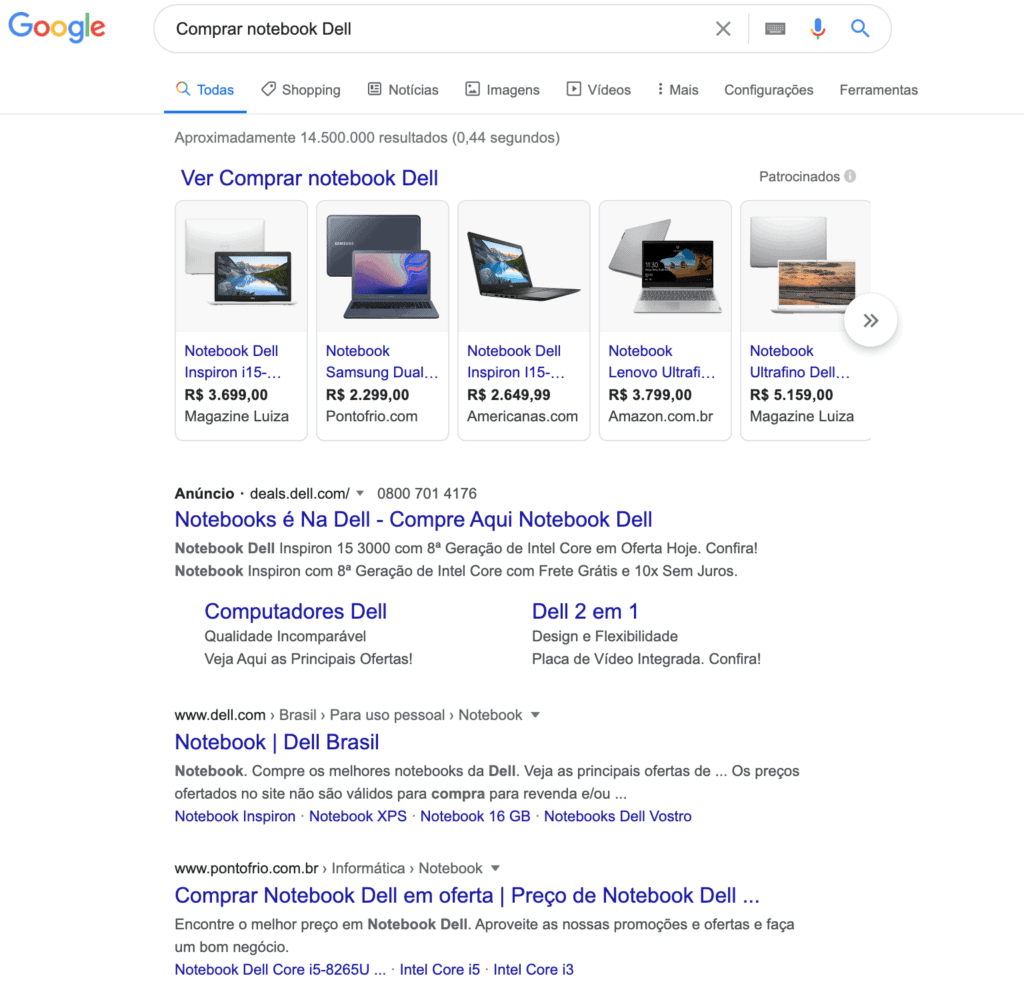
Task: Switch to the Shopping tab
Action: point(300,90)
